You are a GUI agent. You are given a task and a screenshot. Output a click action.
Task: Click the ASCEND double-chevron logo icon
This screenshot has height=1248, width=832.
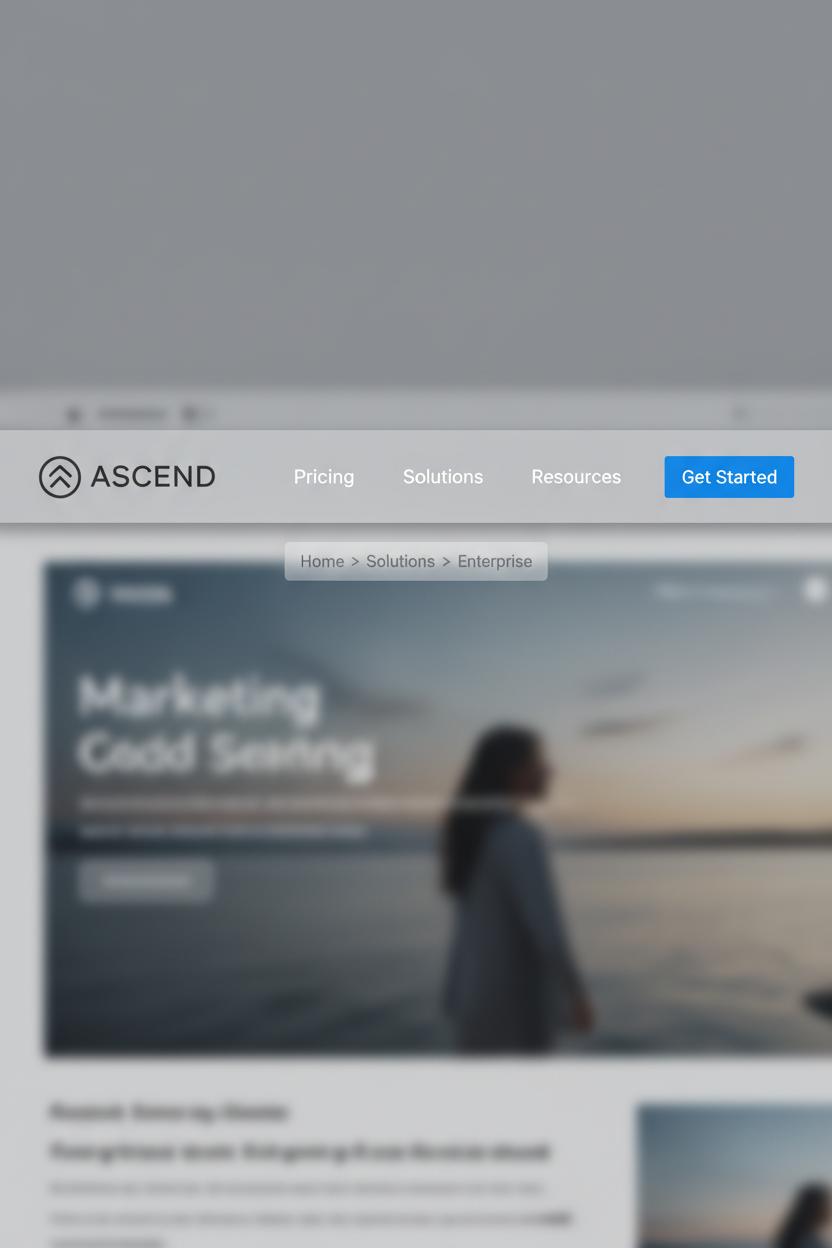[x=60, y=477]
